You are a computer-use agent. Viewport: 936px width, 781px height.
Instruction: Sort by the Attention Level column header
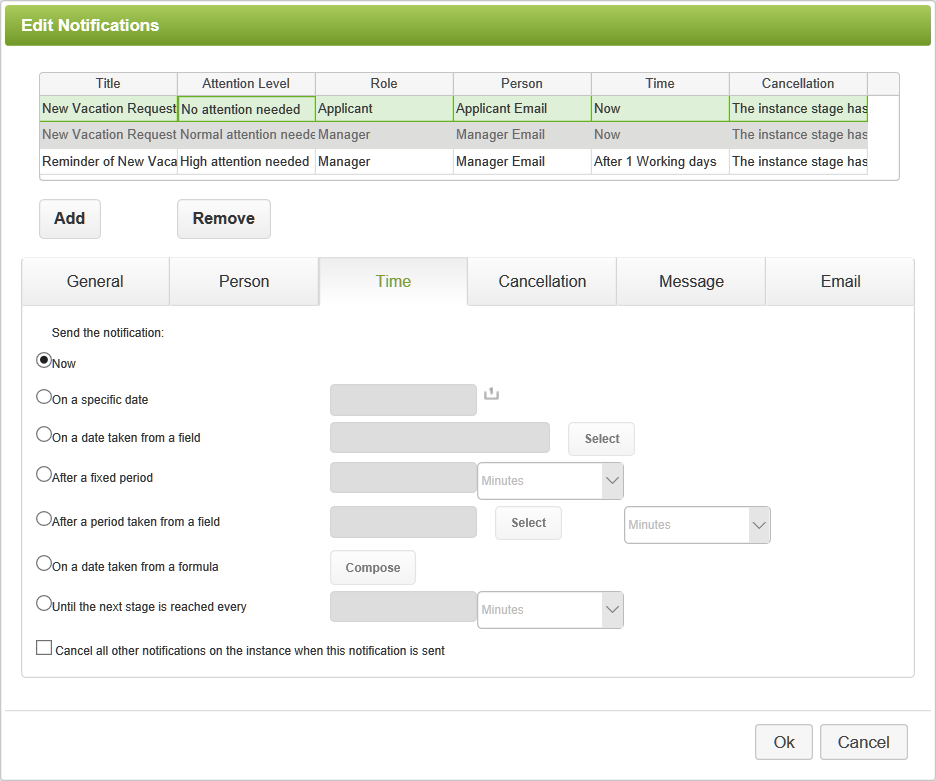(246, 84)
